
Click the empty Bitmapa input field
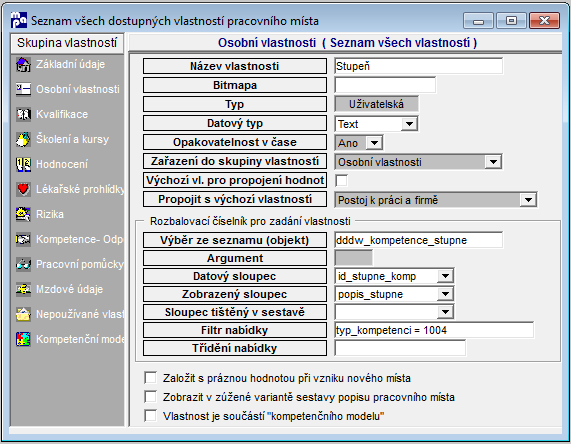385,85
